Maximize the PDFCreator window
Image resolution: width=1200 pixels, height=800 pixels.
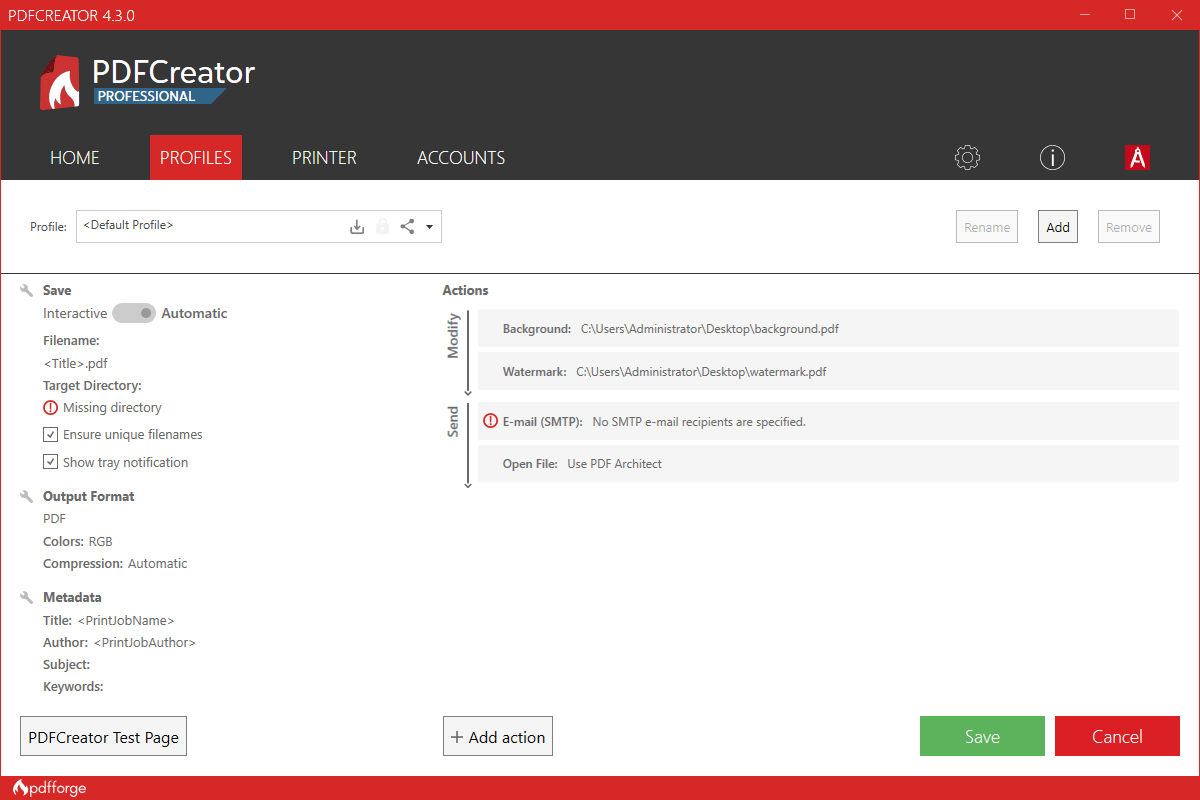point(1130,15)
